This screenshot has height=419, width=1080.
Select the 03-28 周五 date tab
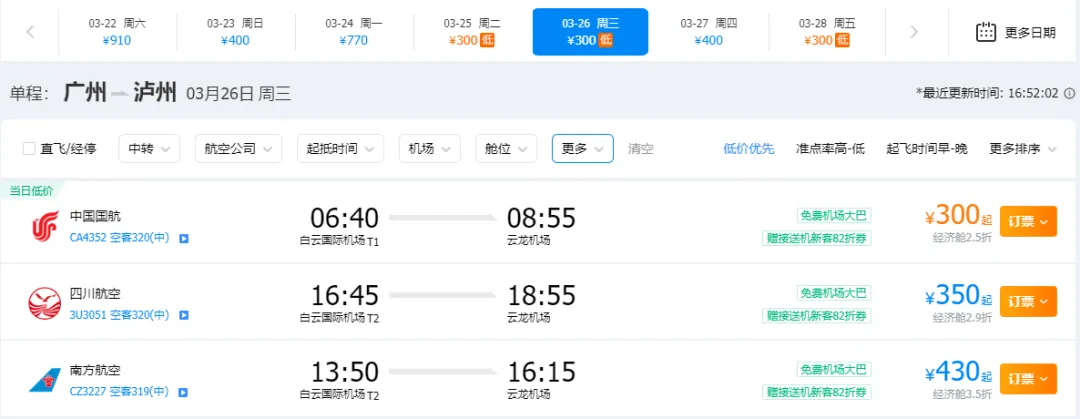pyautogui.click(x=827, y=32)
